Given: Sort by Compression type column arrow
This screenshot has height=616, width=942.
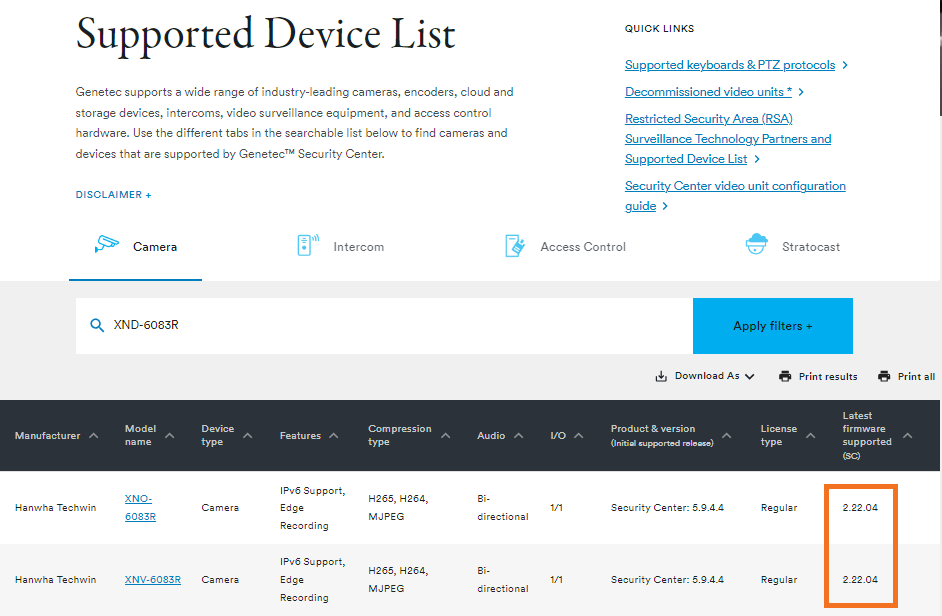Looking at the screenshot, I should (x=446, y=435).
